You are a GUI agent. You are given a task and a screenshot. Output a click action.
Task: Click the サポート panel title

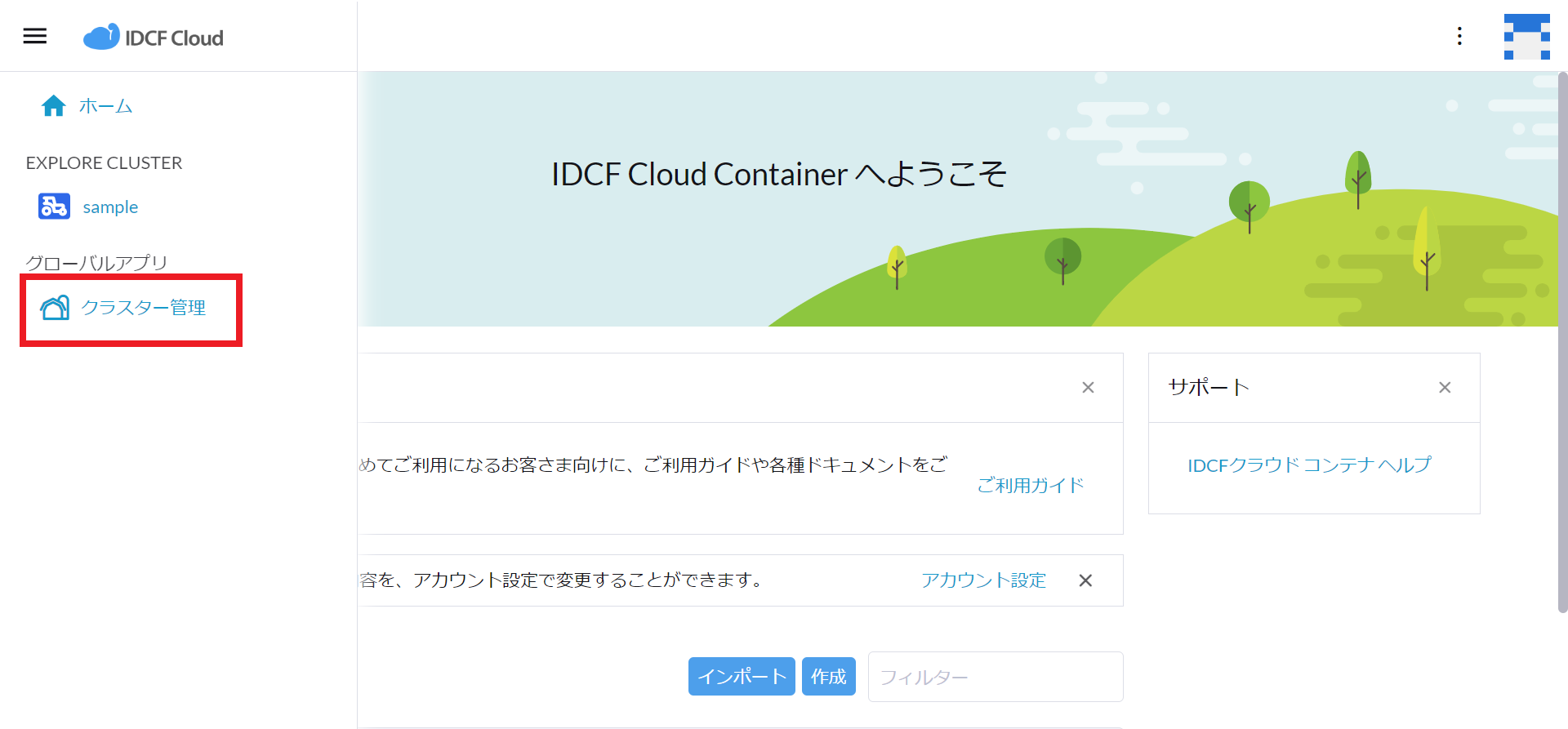click(1209, 388)
